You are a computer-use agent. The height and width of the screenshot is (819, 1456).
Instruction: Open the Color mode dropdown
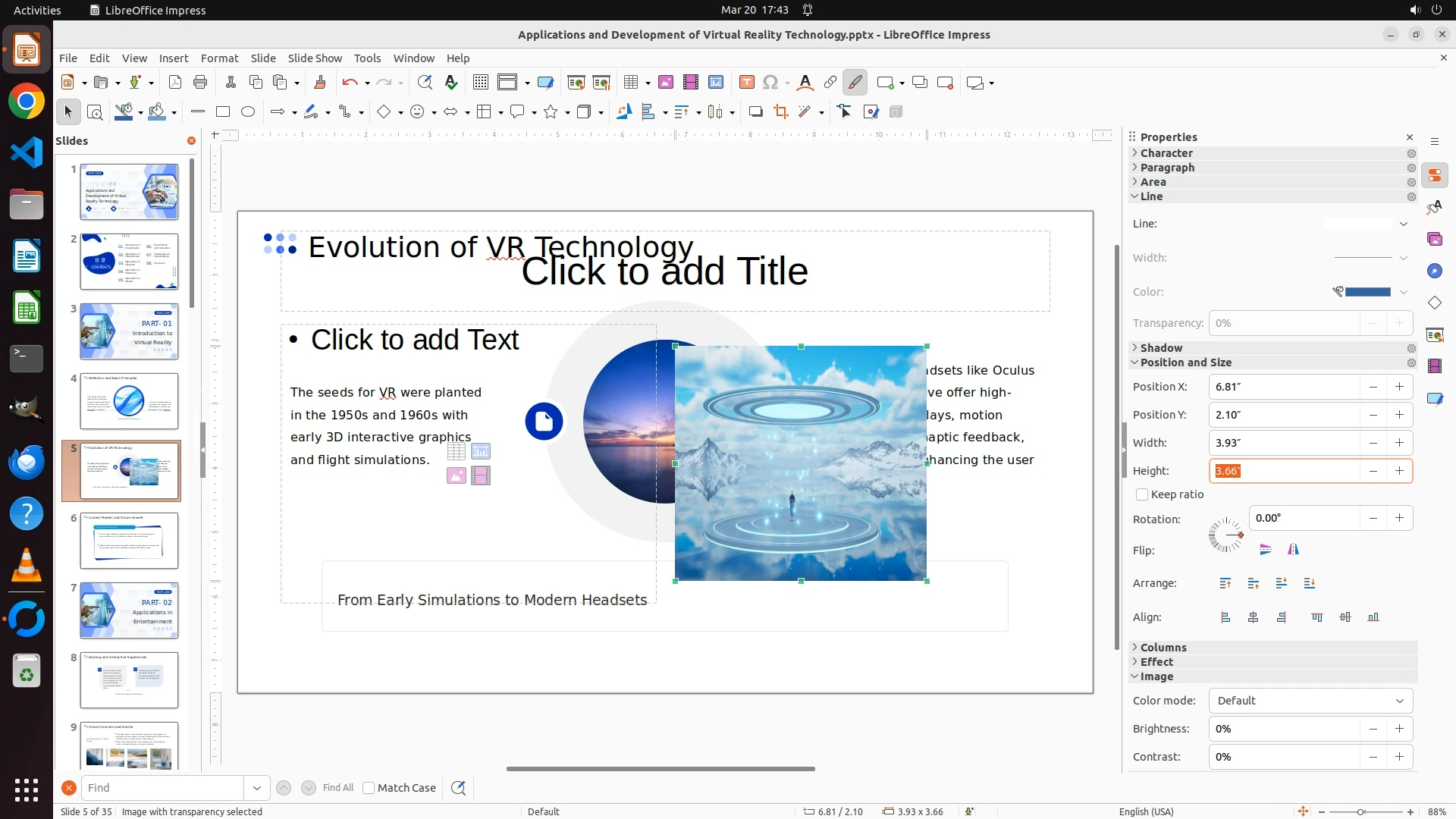1310,701
